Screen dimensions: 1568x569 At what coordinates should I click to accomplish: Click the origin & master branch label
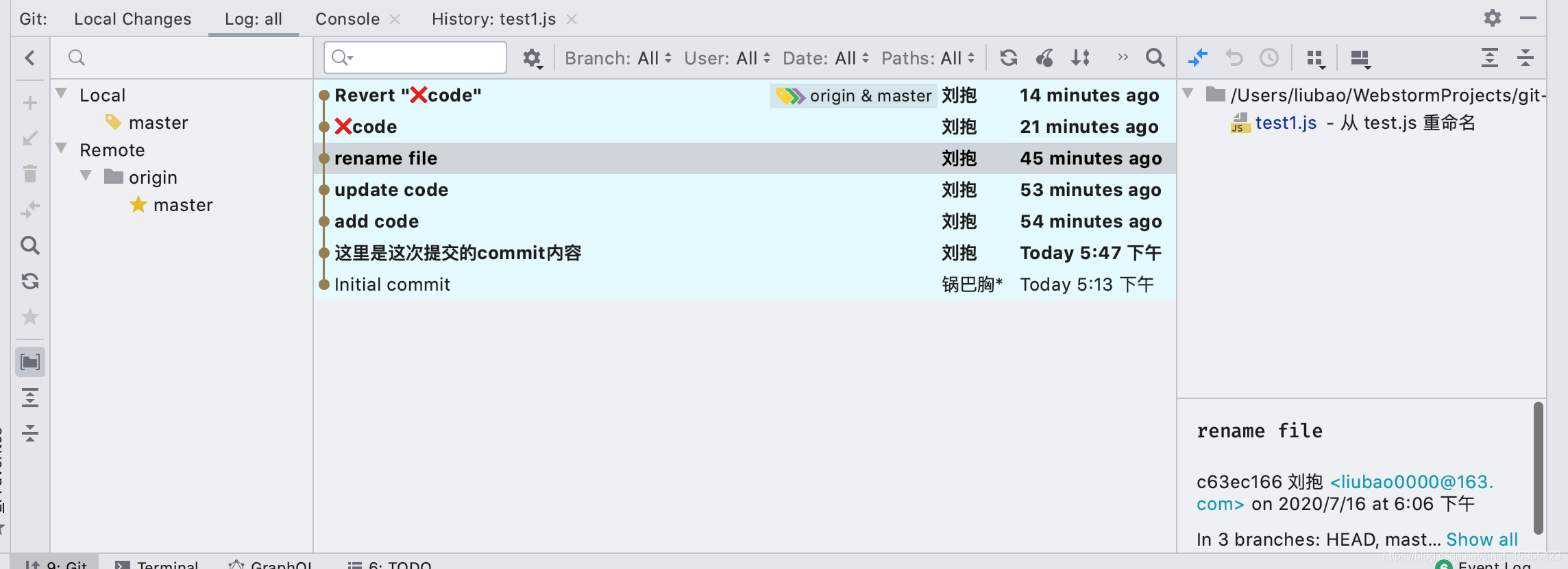(x=854, y=95)
